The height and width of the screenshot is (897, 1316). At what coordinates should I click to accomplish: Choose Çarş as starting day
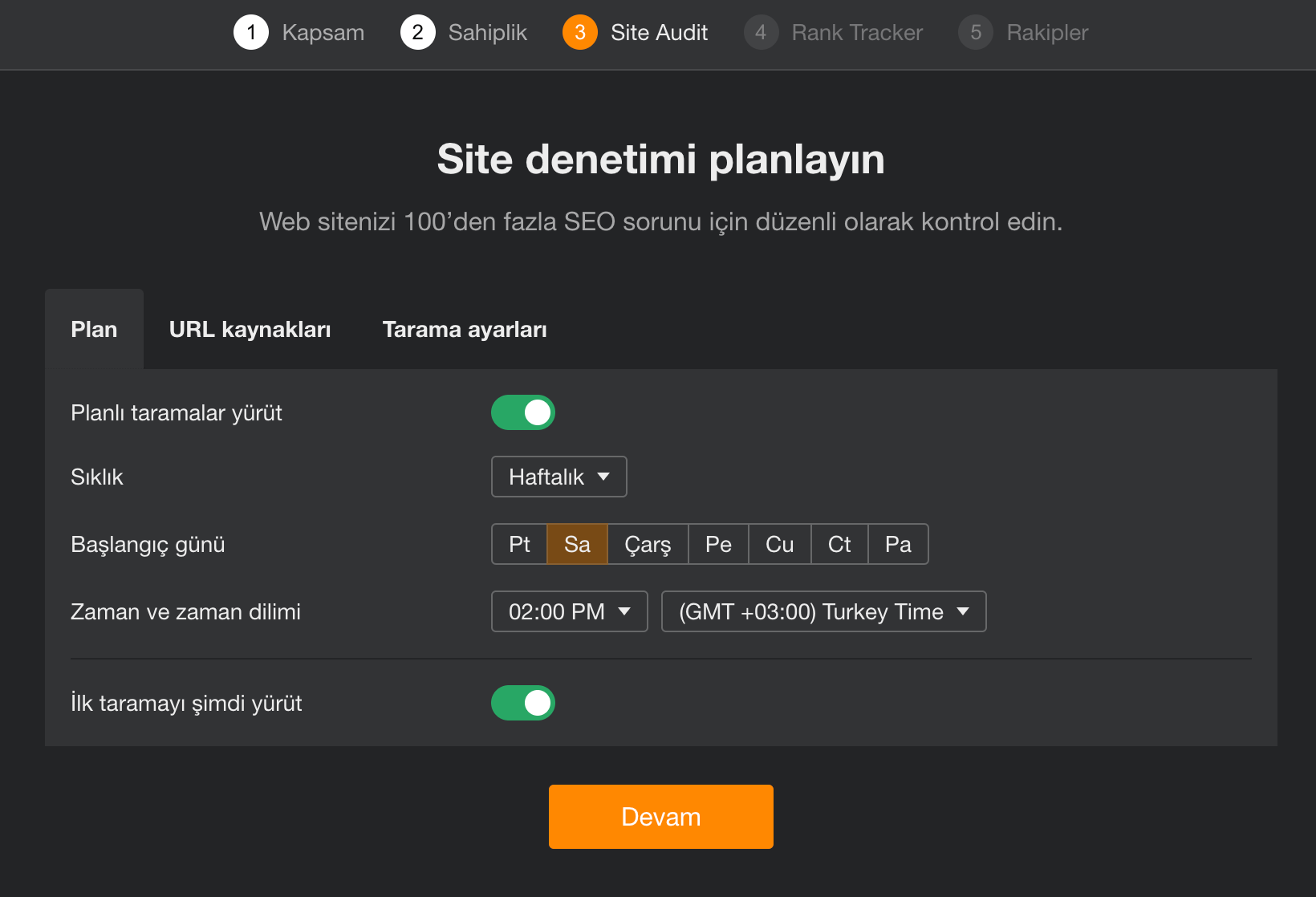[x=648, y=544]
